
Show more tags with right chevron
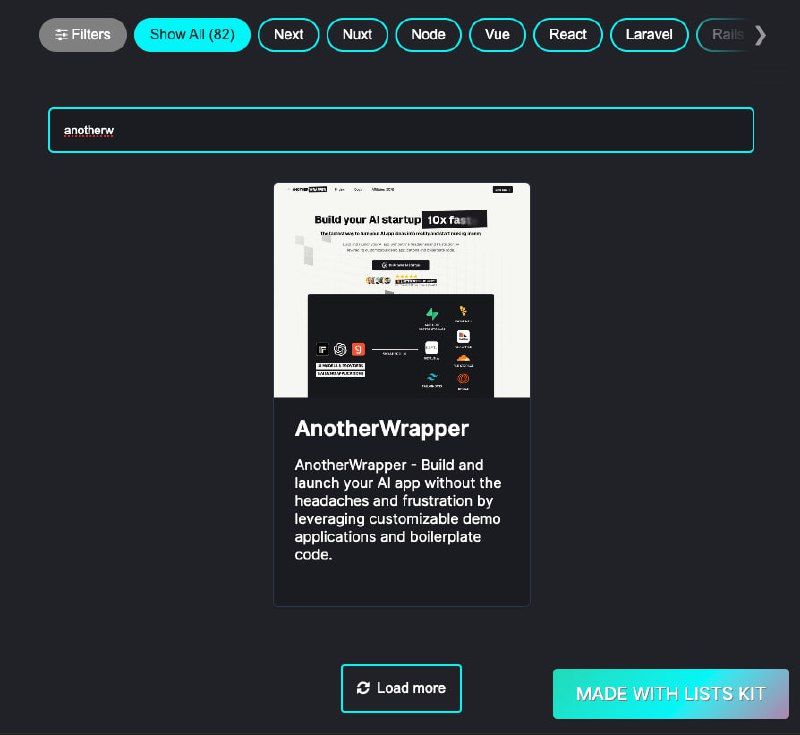point(760,35)
